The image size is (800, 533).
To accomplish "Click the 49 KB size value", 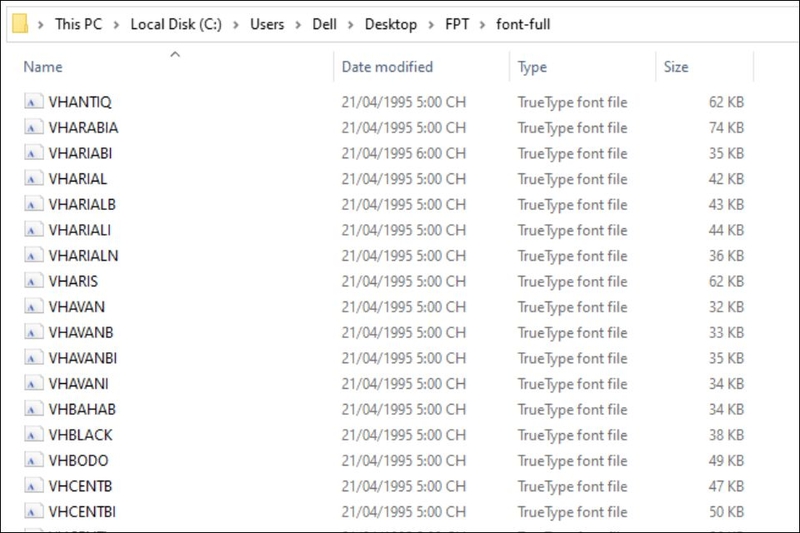I will (x=726, y=461).
